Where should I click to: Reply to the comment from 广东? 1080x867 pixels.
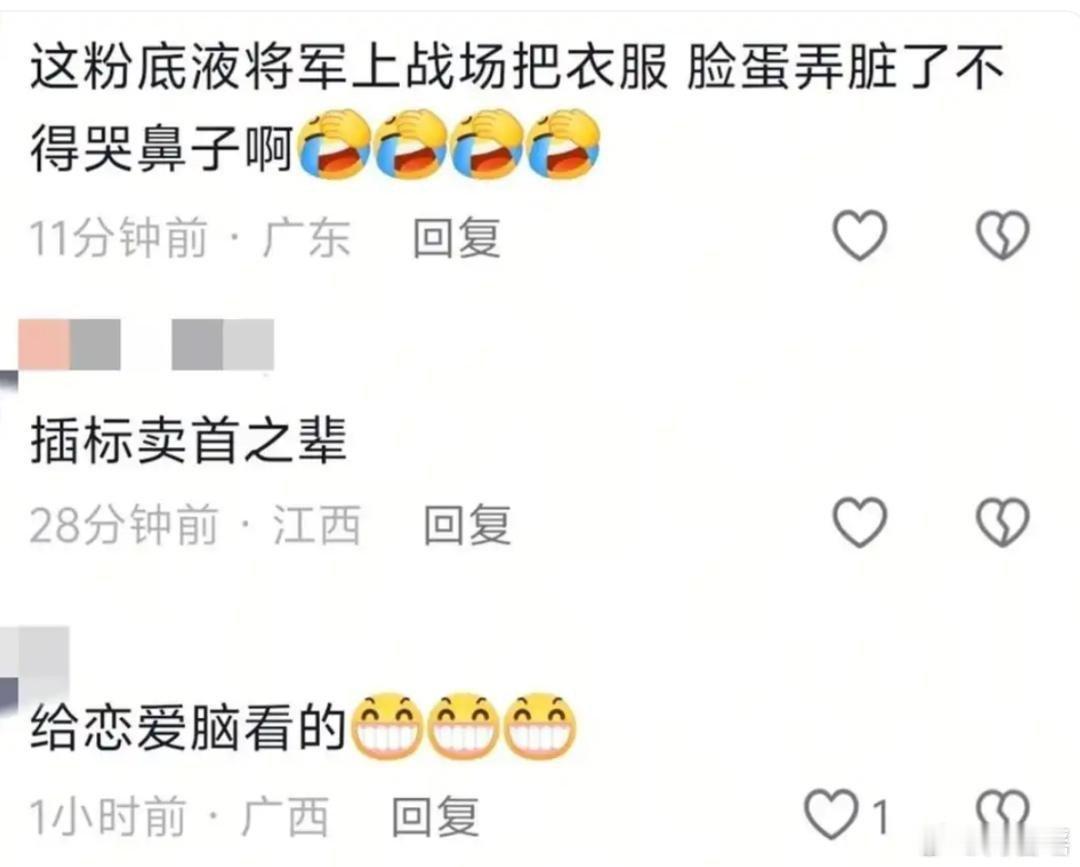[x=457, y=237]
